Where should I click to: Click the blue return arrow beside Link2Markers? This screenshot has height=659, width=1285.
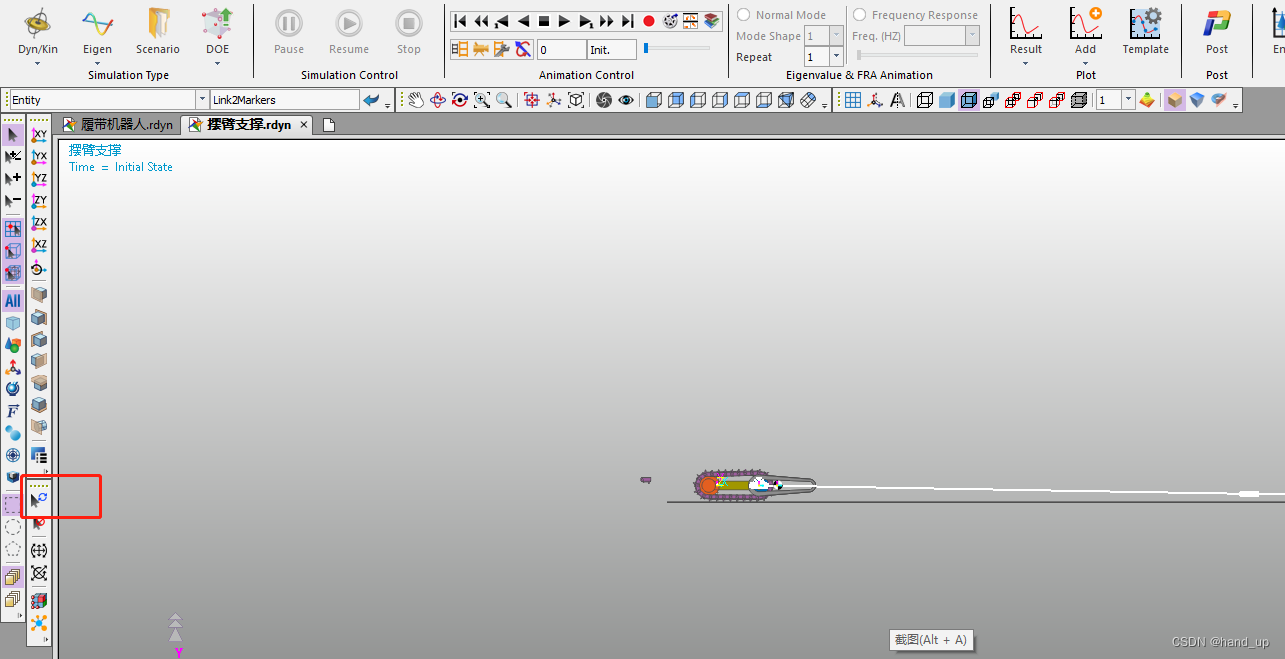371,100
